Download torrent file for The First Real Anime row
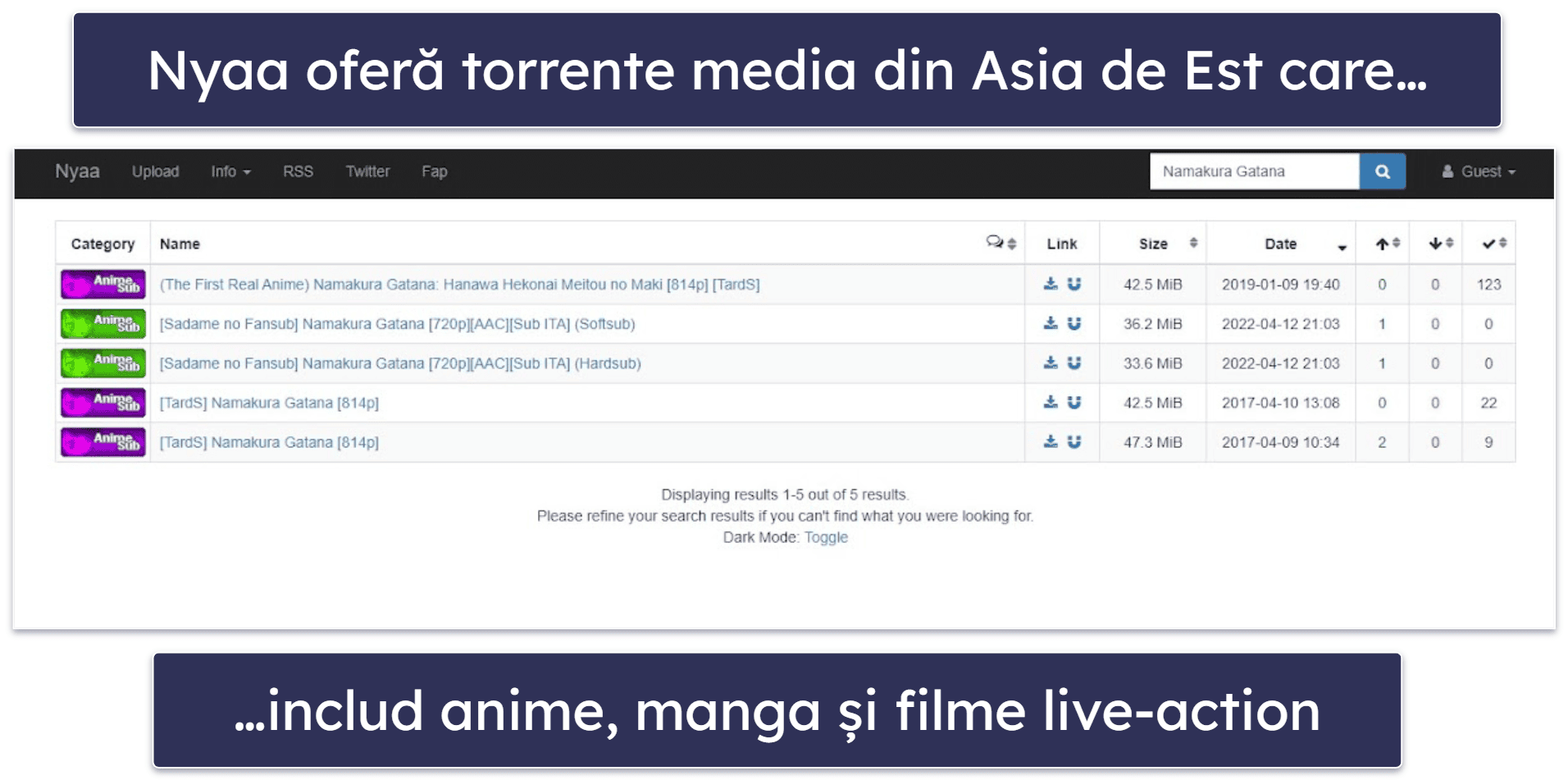Screen dimensions: 1568x780 [x=1051, y=284]
